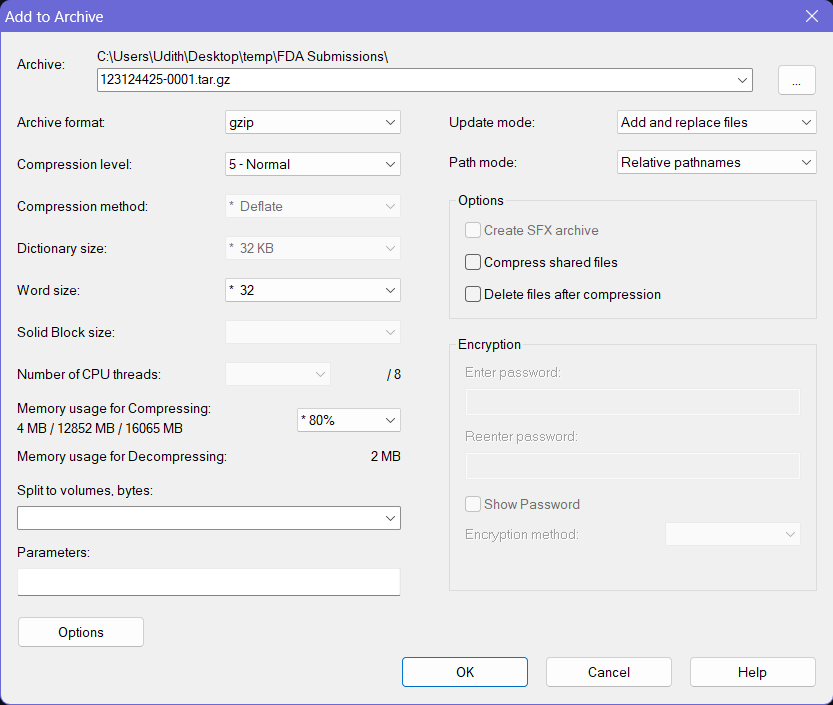Open the Update mode dropdown

point(716,122)
